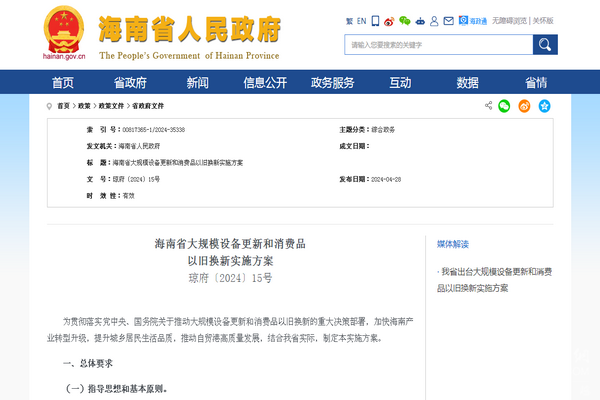This screenshot has width=600, height=400.
Task: Open the header Weibo icon
Action: tap(389, 20)
